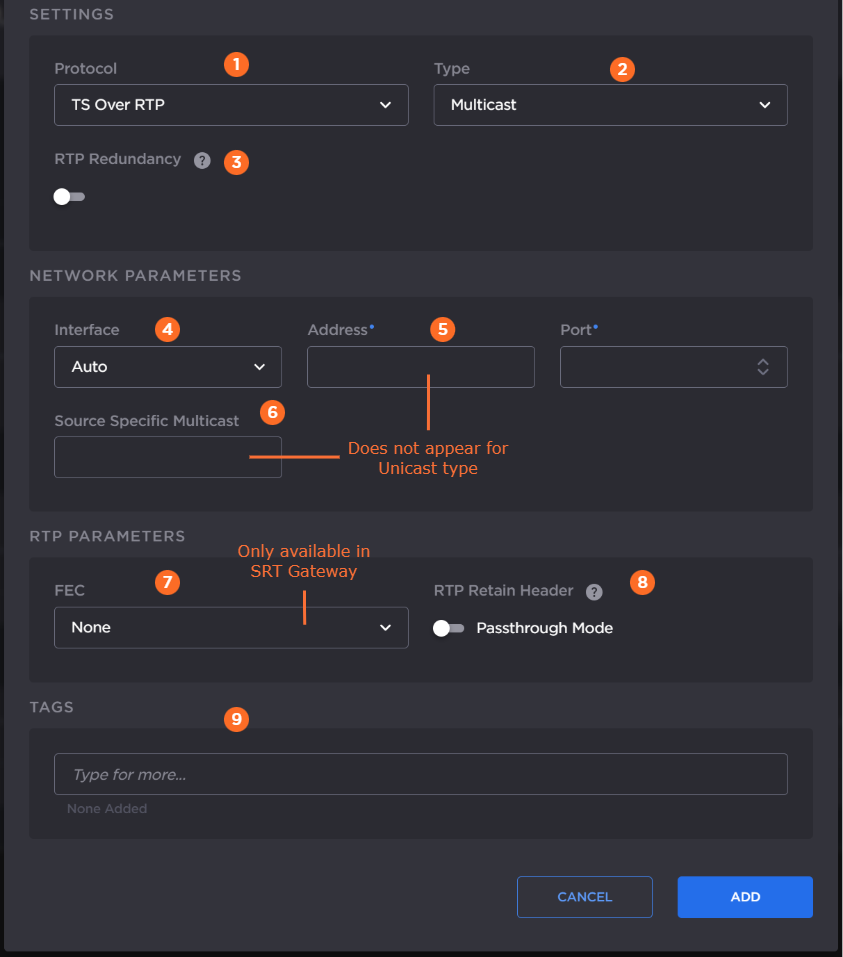The height and width of the screenshot is (957, 843).
Task: Open the Interface dropdown set to Auto
Action: point(168,367)
